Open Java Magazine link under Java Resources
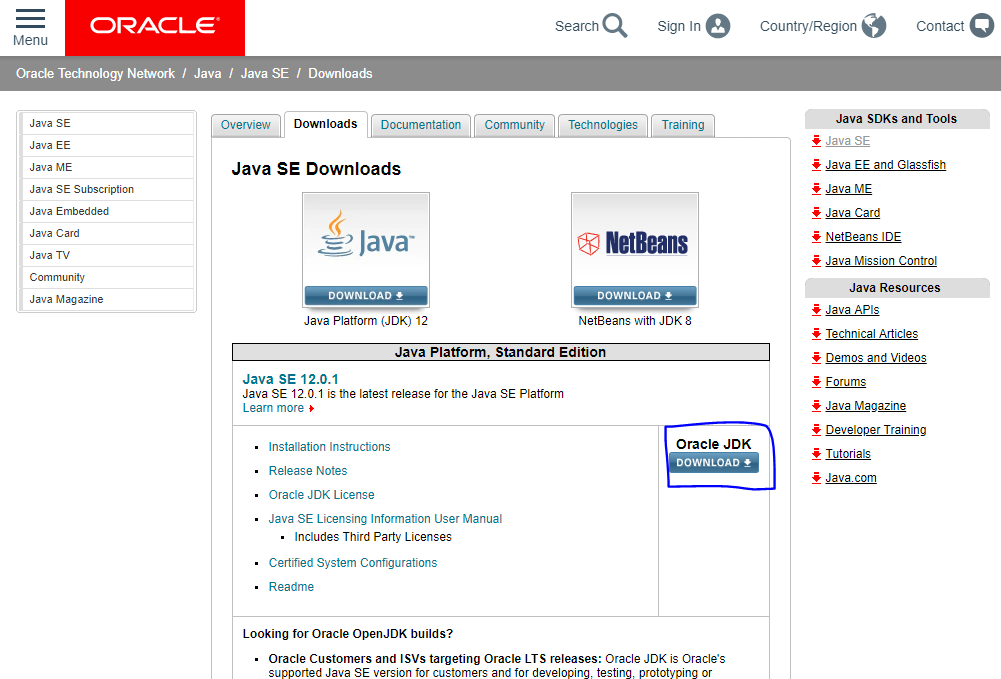This screenshot has width=1001, height=679. tap(866, 406)
